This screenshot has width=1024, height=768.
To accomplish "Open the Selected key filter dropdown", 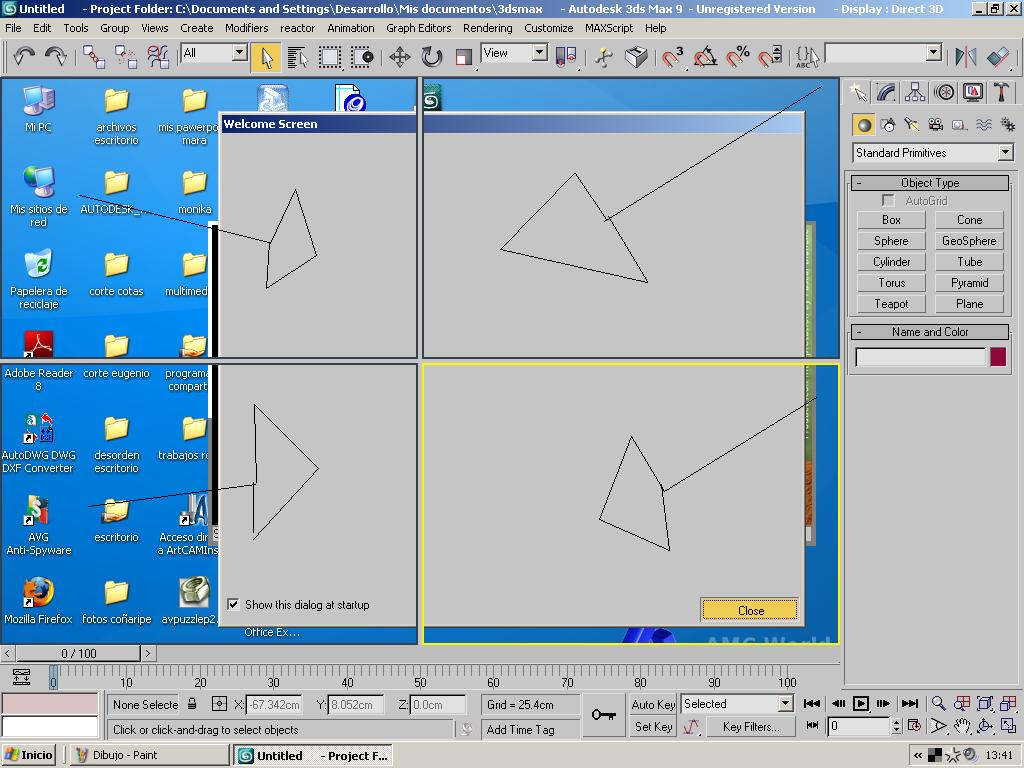I will point(786,704).
